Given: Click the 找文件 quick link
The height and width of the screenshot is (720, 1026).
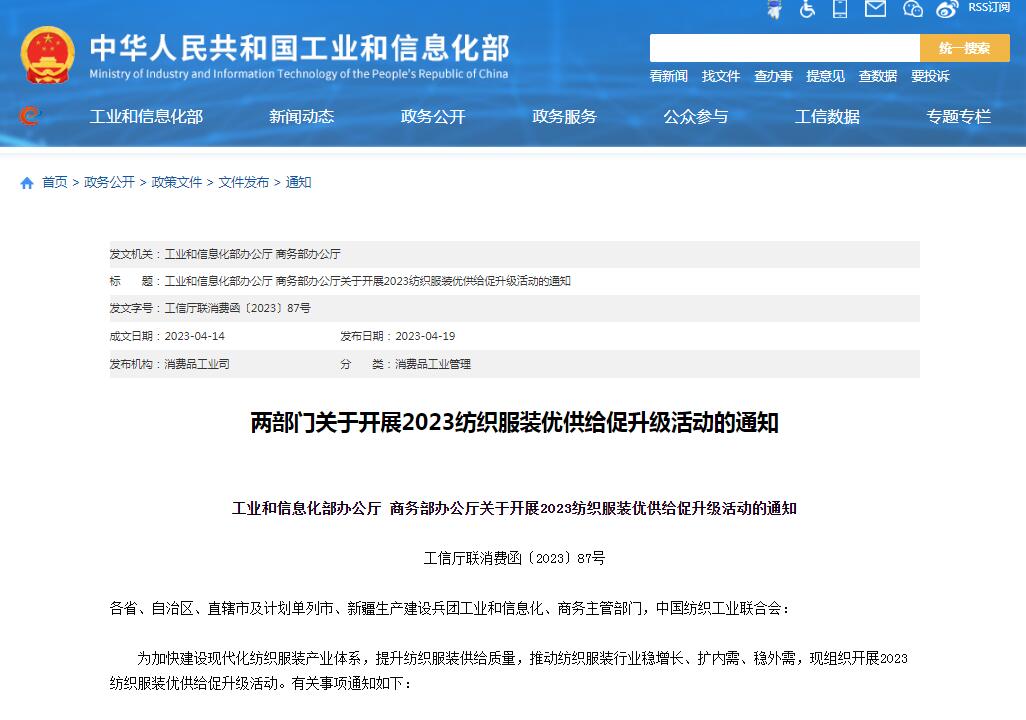Looking at the screenshot, I should (721, 76).
